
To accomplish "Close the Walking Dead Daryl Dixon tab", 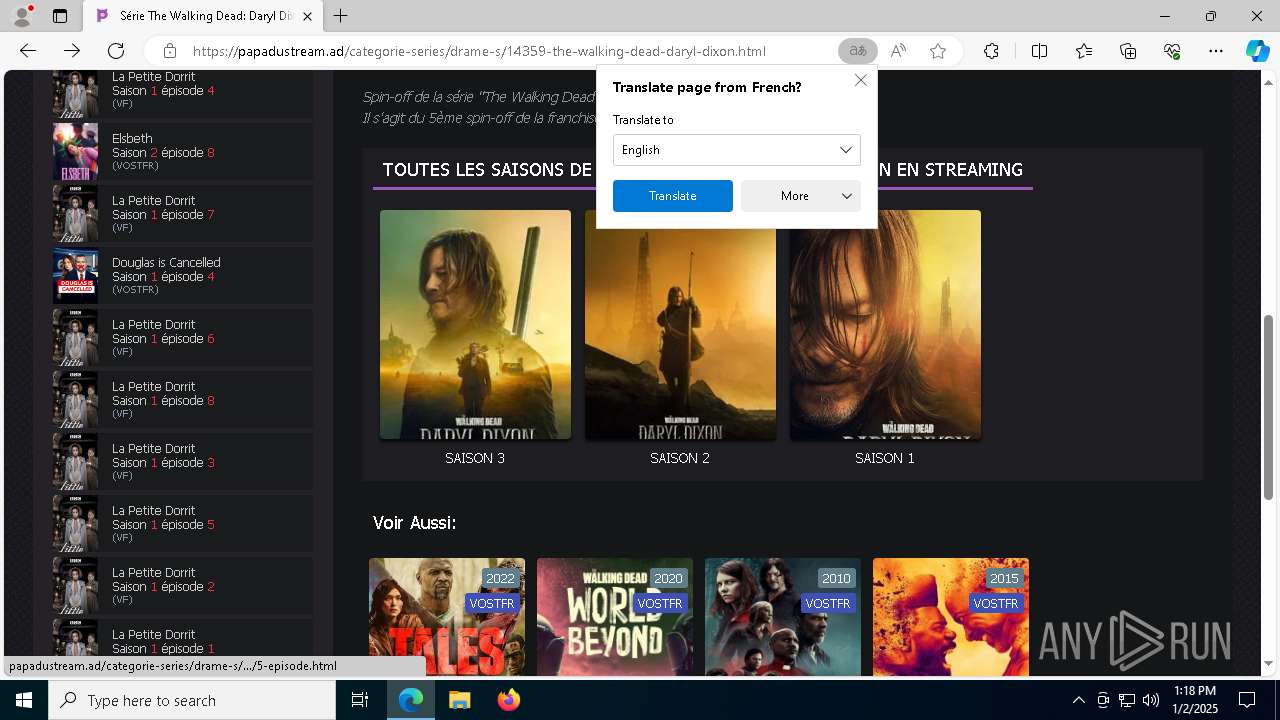I will pyautogui.click(x=309, y=16).
